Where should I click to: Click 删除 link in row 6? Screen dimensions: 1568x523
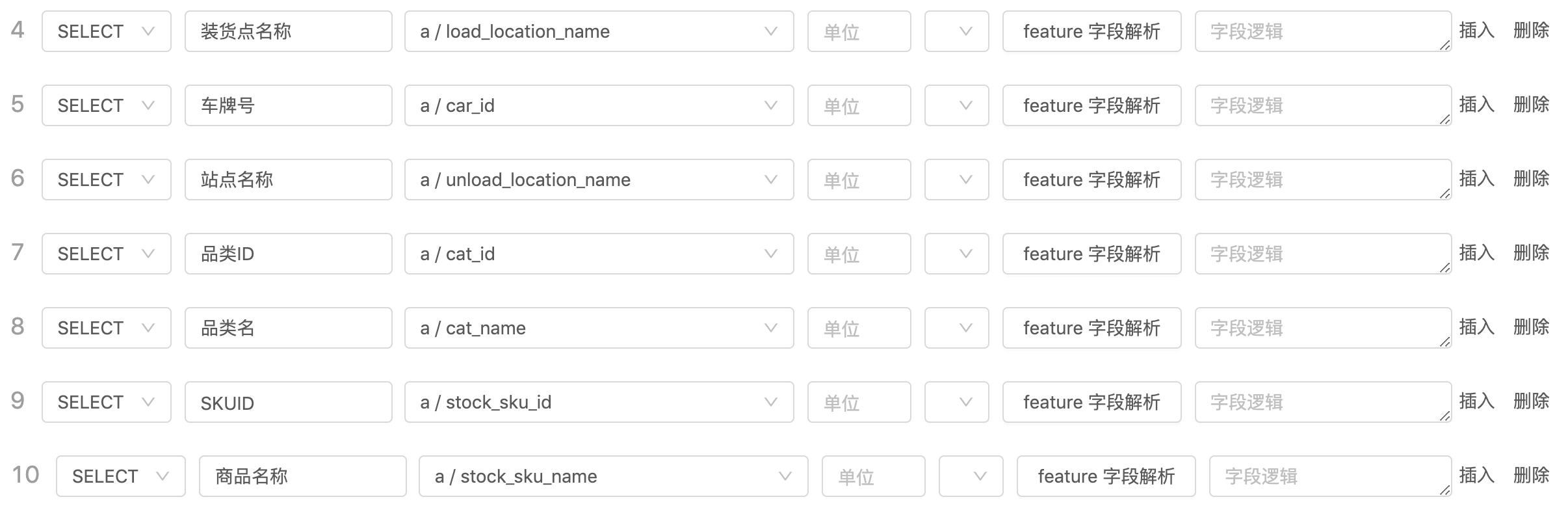[1531, 178]
